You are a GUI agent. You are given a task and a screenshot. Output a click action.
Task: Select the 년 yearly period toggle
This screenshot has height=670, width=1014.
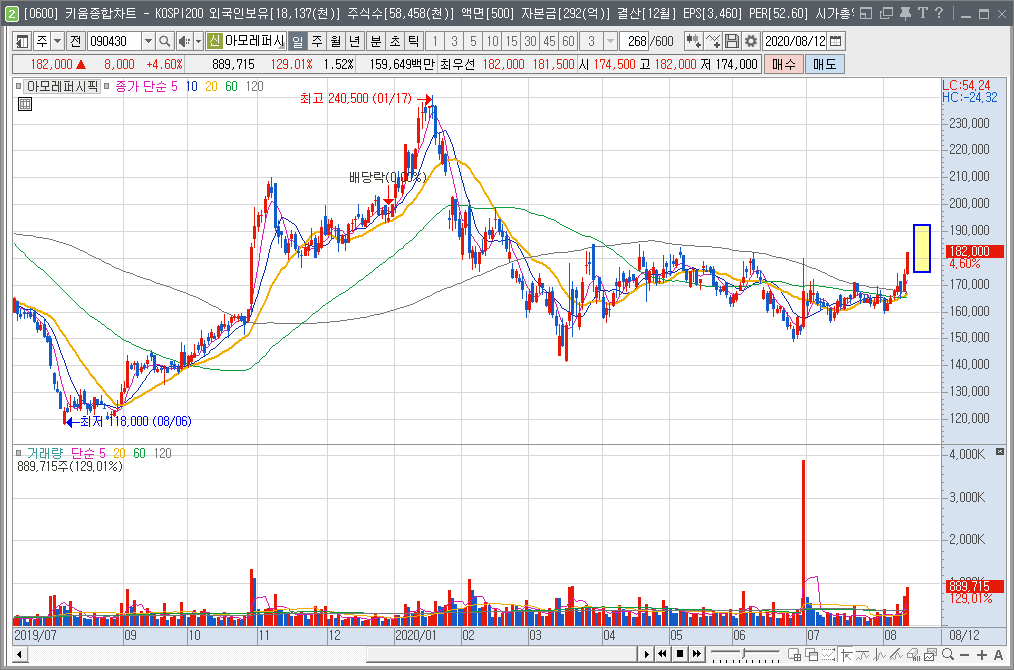354,41
